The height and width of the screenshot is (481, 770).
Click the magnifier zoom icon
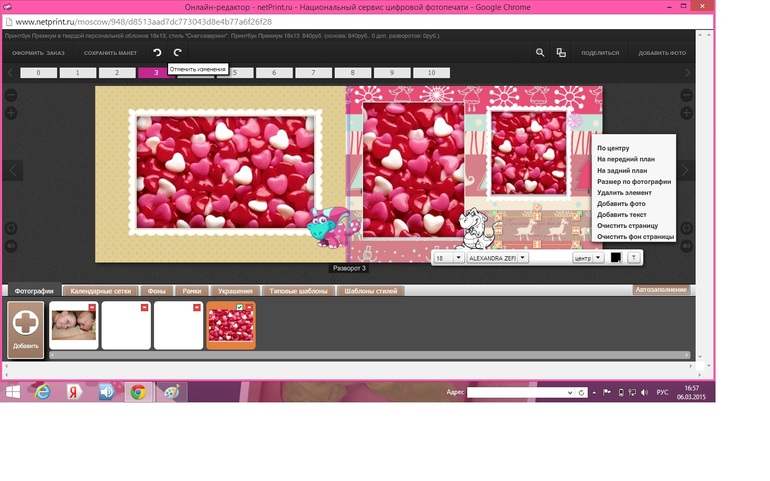[540, 52]
